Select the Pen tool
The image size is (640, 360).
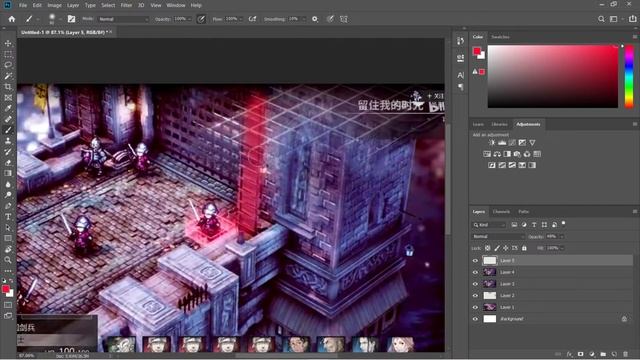coord(8,206)
